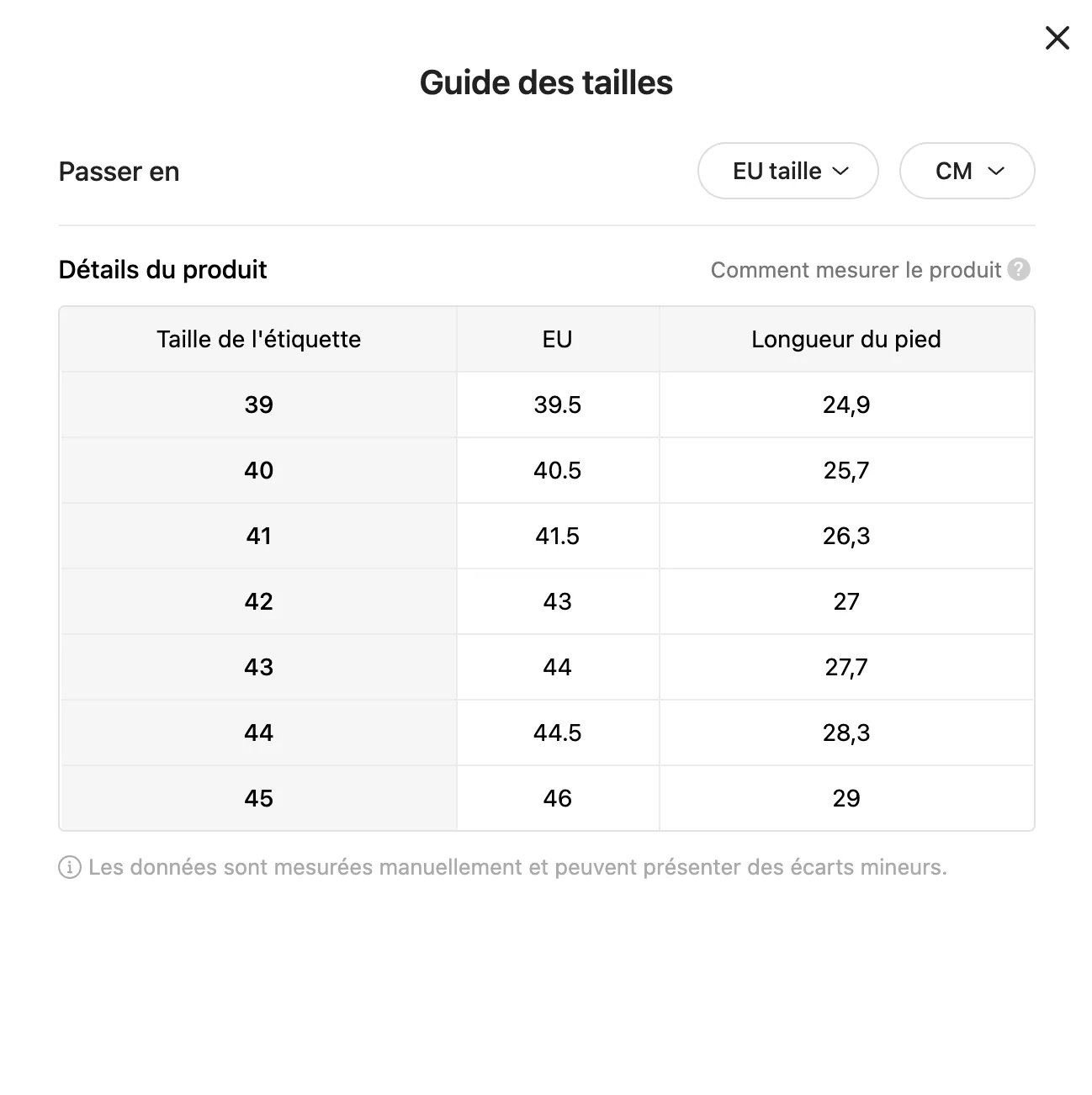
Task: Click the Guide des tailles title
Action: click(x=546, y=82)
